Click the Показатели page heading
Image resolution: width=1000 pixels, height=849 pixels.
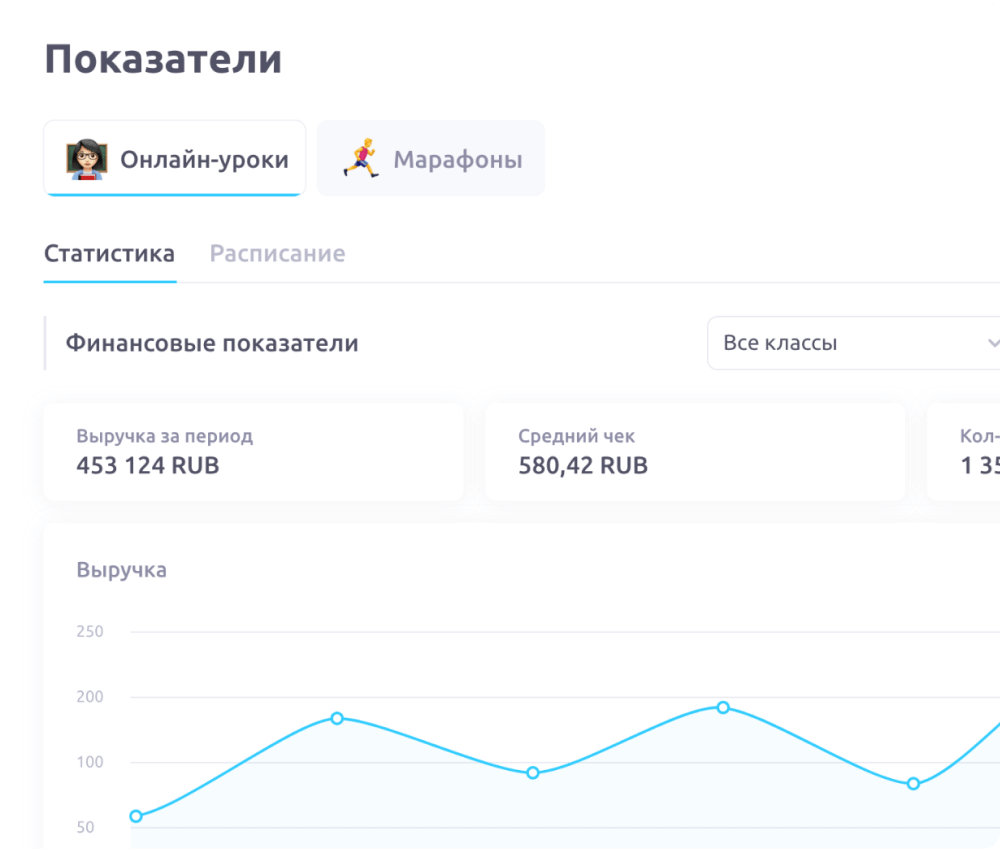(163, 59)
